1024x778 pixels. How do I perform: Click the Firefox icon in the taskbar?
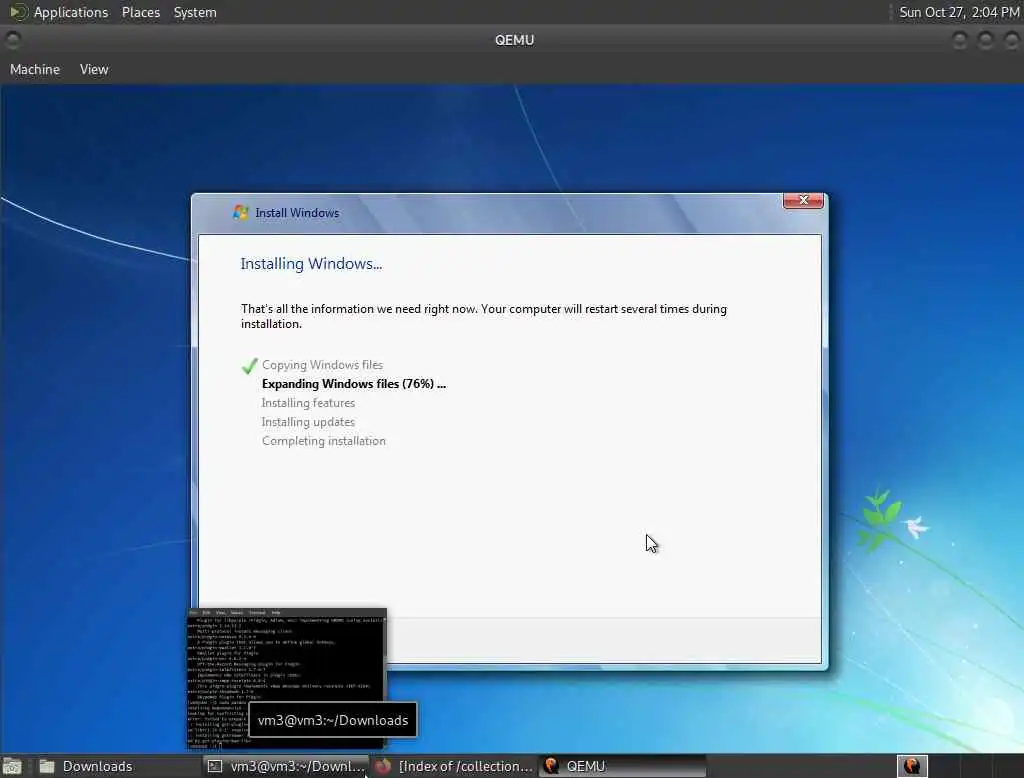pos(383,766)
